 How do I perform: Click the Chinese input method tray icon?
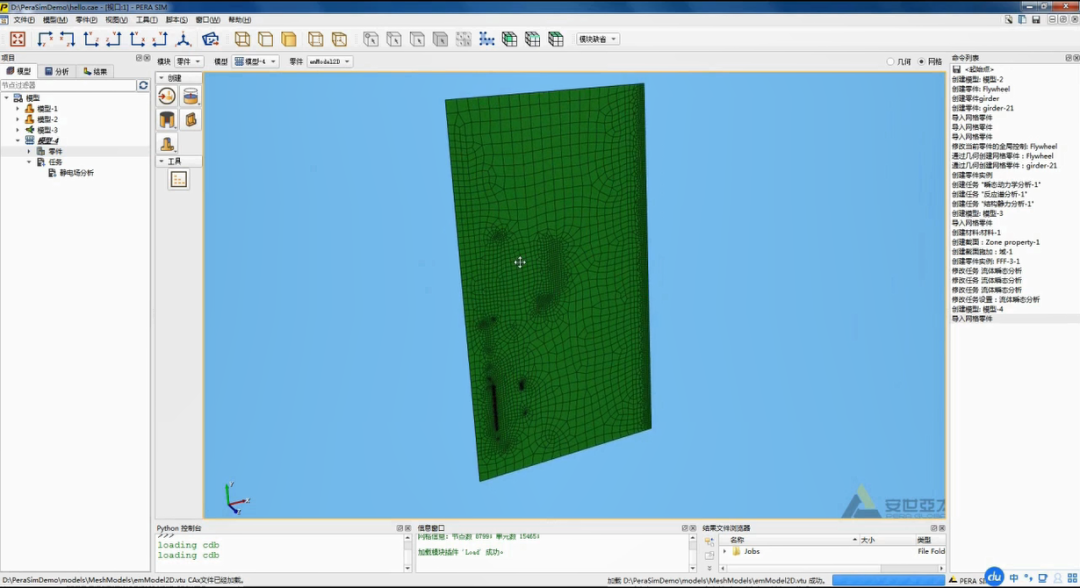[1013, 578]
